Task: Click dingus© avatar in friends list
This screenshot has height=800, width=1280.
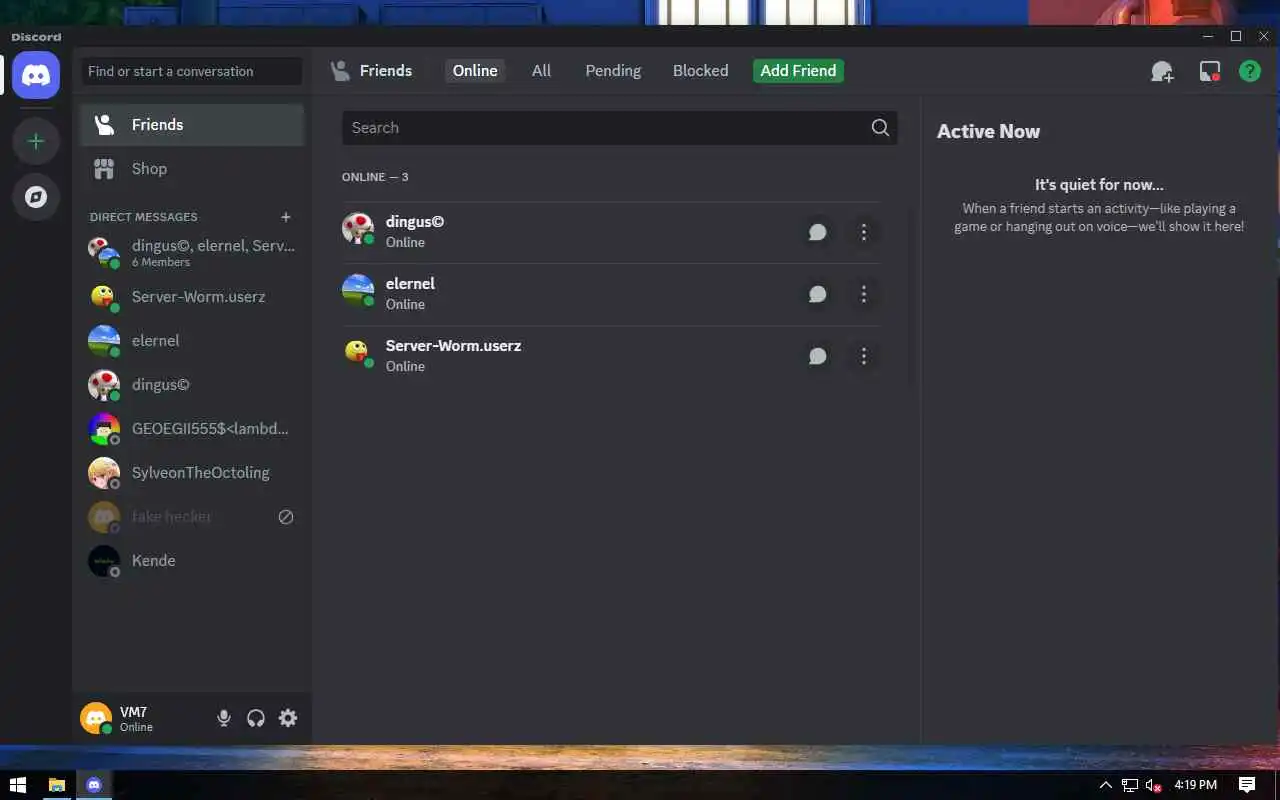Action: pos(358,228)
